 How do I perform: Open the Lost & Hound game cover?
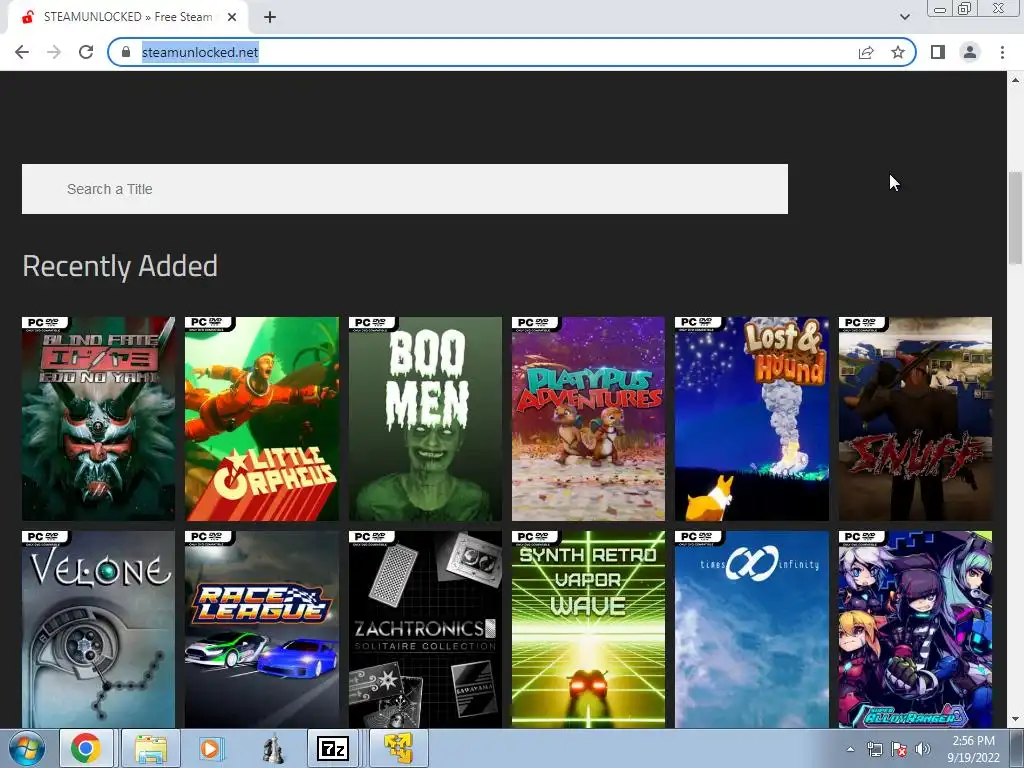tap(752, 419)
